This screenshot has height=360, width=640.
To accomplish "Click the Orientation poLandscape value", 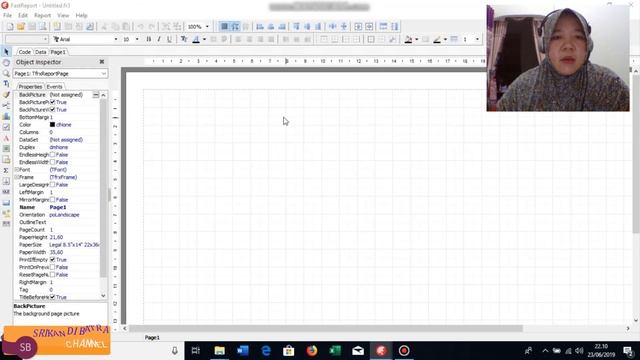I will pos(64,215).
